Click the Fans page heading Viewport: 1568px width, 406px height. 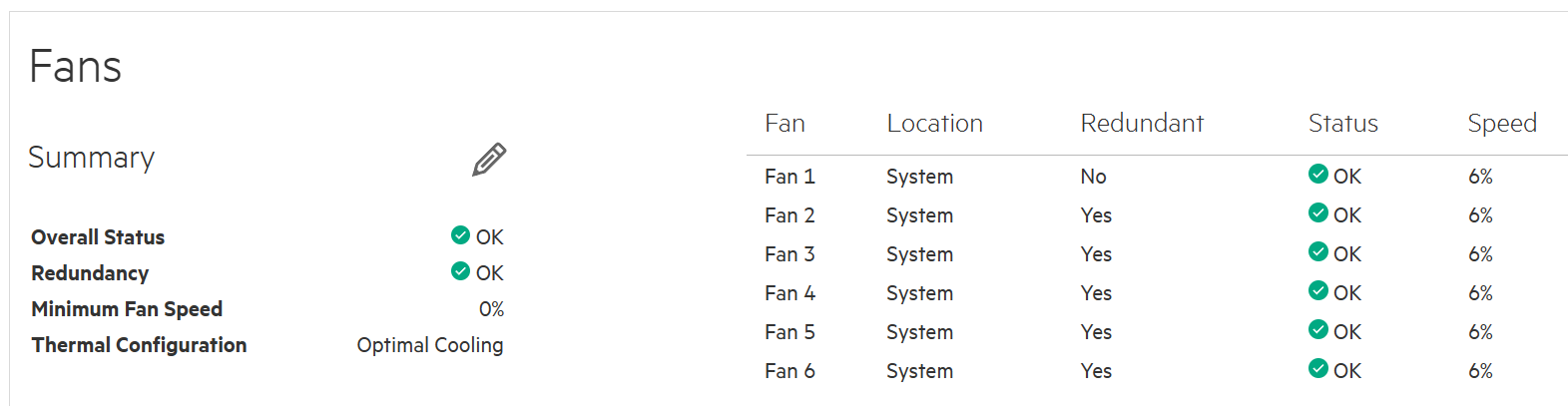pyautogui.click(x=75, y=67)
